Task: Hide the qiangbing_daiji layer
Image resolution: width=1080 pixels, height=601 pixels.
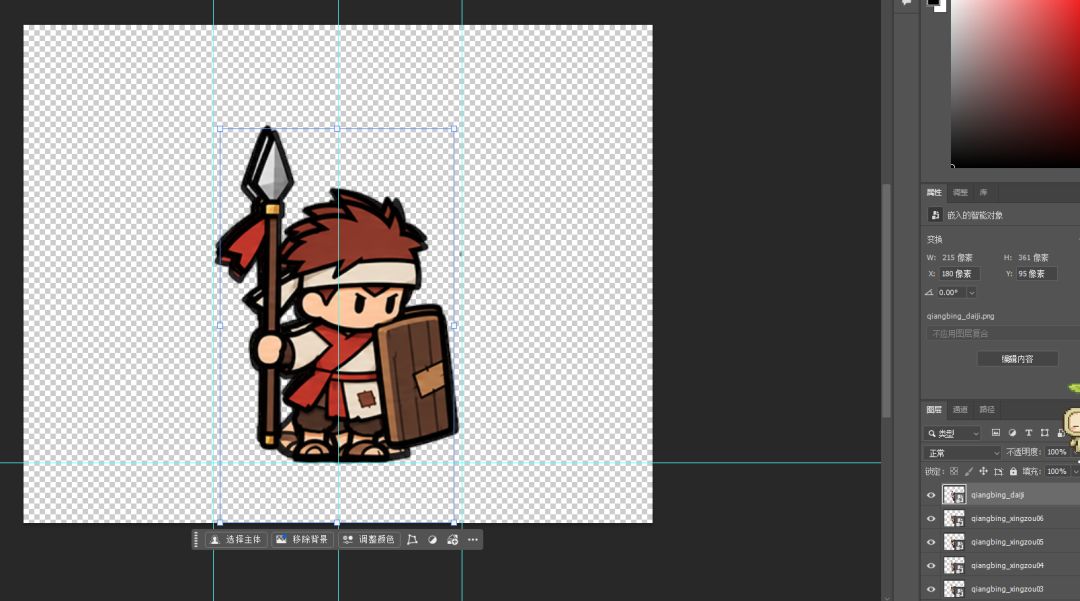Action: point(931,495)
